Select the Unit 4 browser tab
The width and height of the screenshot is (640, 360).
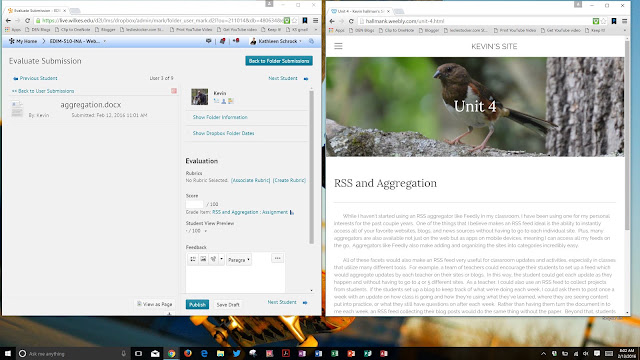coord(360,11)
